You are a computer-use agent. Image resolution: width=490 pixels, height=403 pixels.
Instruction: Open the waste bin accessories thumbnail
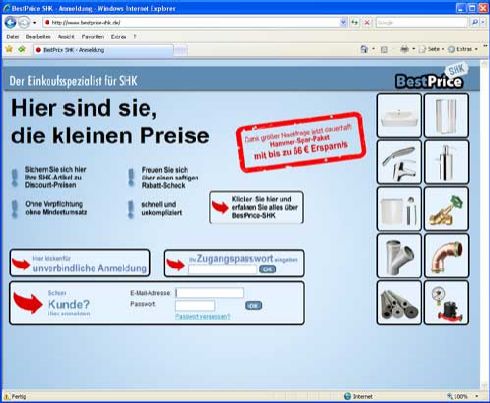pyautogui.click(x=399, y=209)
